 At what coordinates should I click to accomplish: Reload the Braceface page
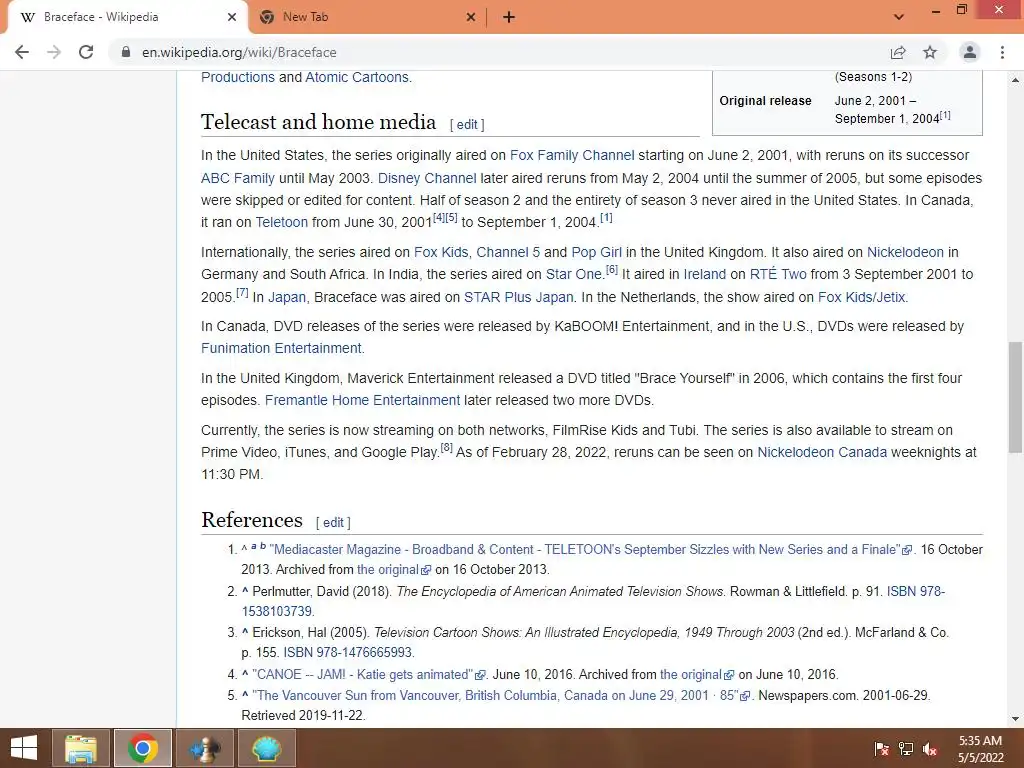(86, 52)
